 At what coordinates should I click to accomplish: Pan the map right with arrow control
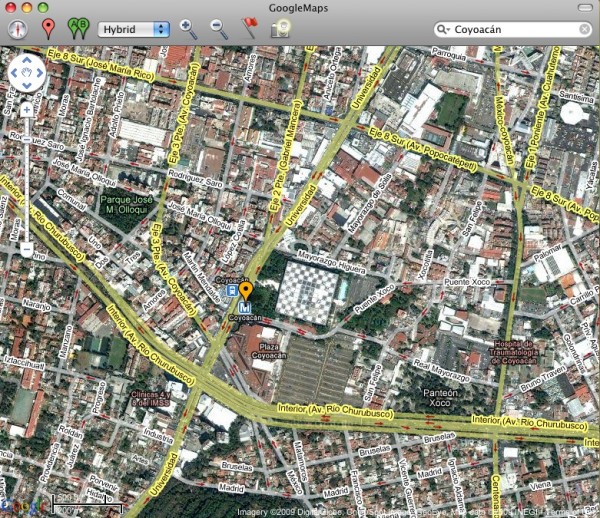39,73
